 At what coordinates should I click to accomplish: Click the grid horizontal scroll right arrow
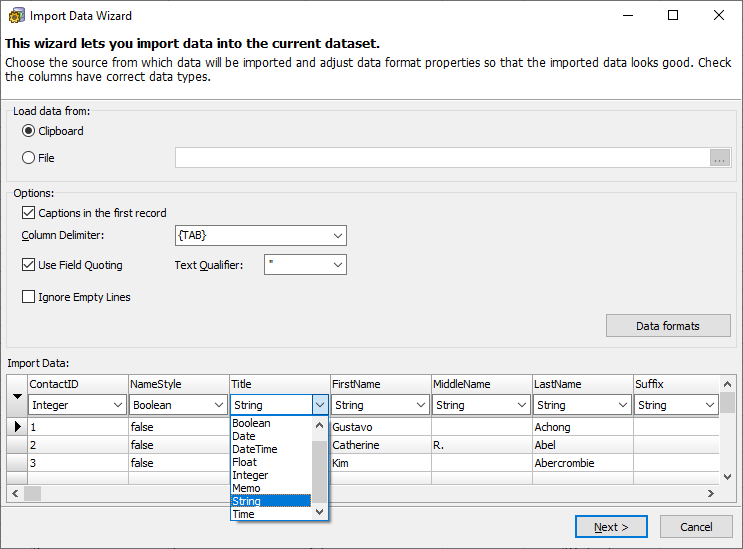pyautogui.click(x=710, y=494)
